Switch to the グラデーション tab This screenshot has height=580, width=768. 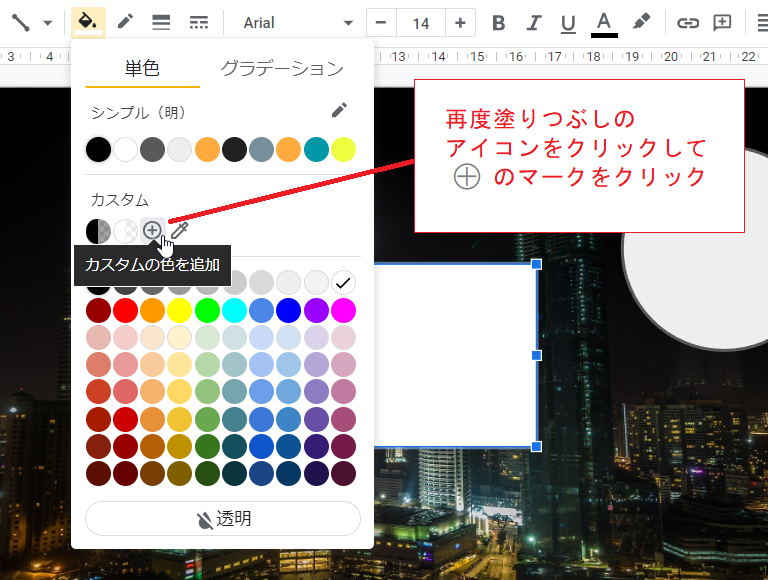pyautogui.click(x=282, y=68)
